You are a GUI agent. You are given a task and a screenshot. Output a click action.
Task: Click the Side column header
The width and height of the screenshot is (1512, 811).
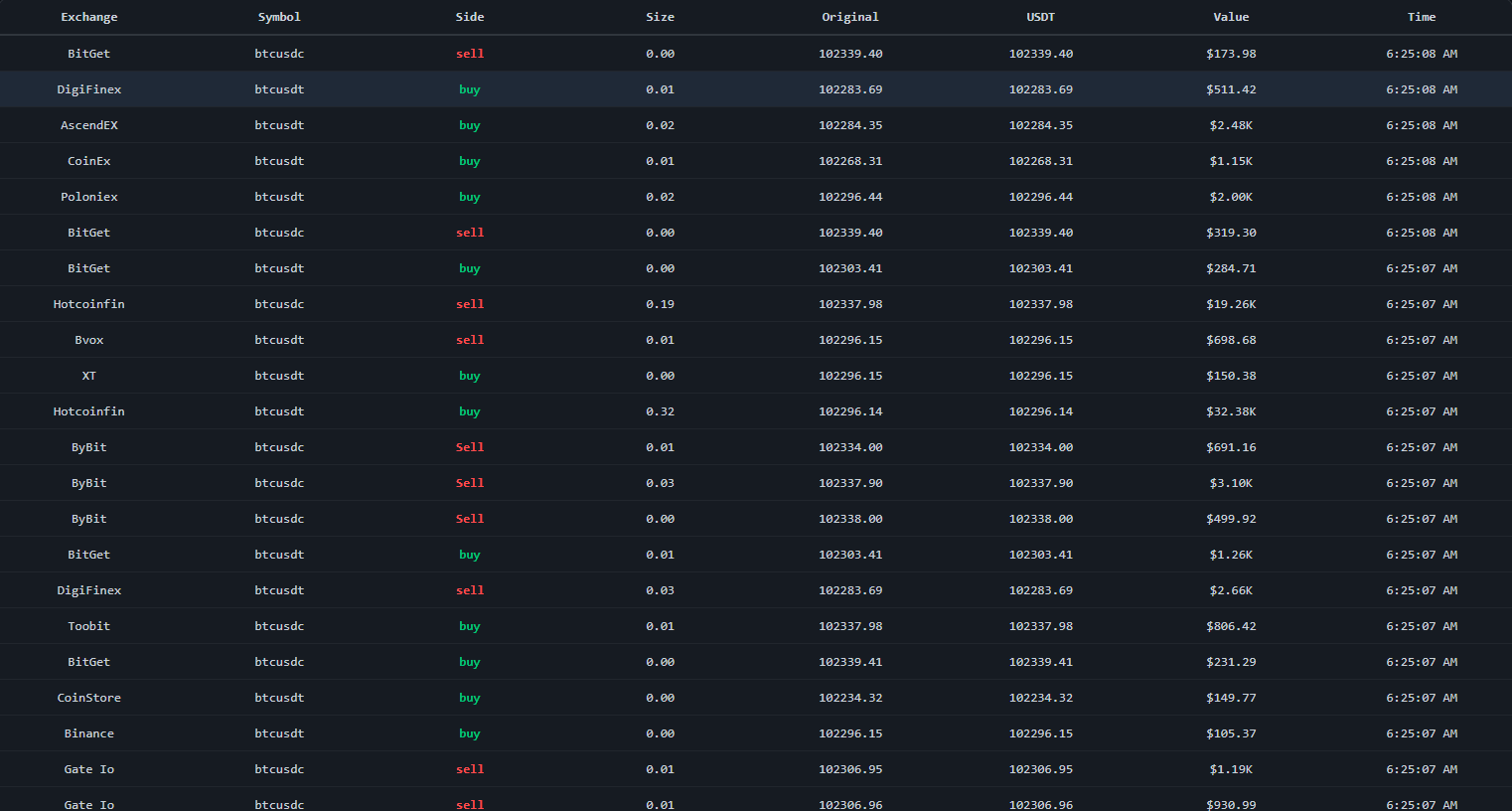470,17
